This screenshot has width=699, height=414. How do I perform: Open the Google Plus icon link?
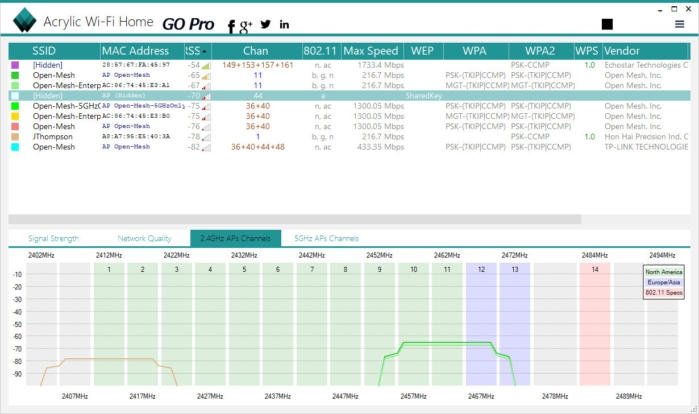point(246,27)
